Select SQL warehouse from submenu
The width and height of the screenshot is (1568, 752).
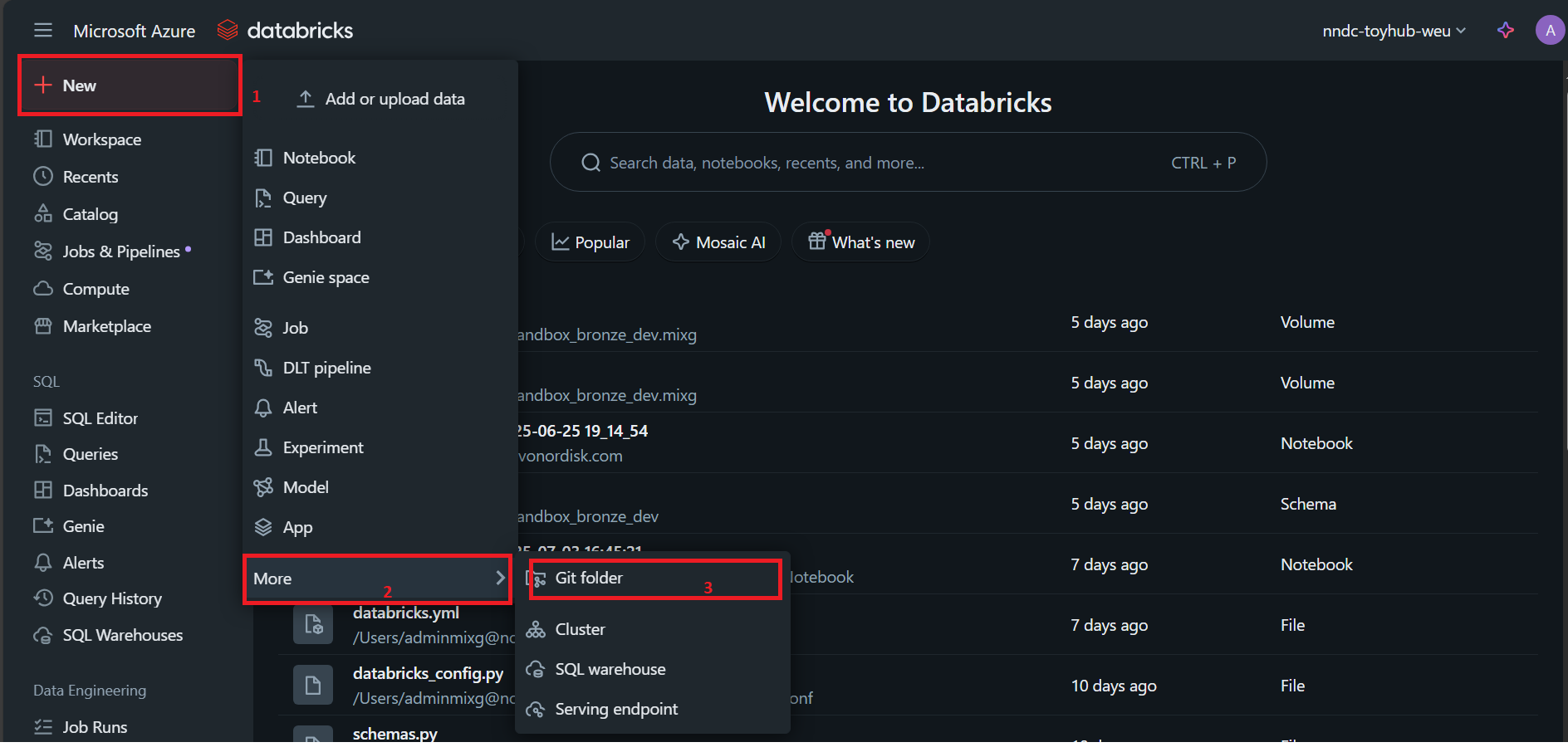coord(653,669)
